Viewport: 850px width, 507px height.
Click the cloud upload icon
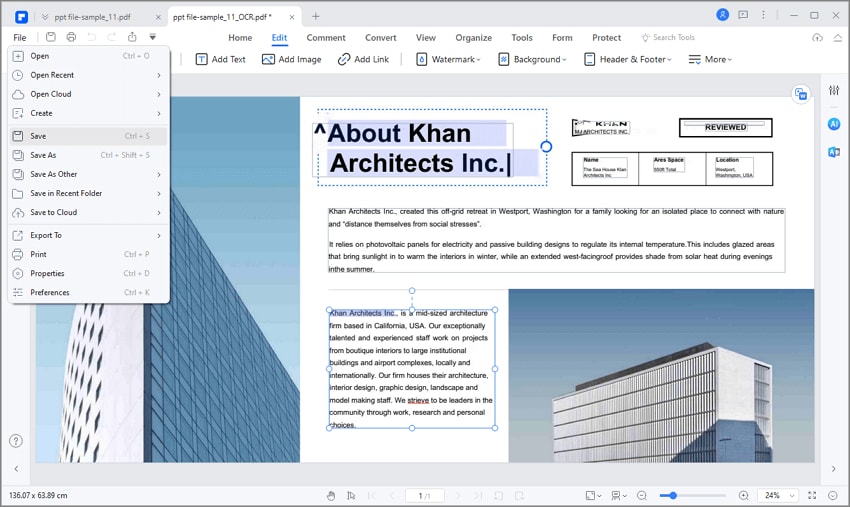click(x=817, y=37)
